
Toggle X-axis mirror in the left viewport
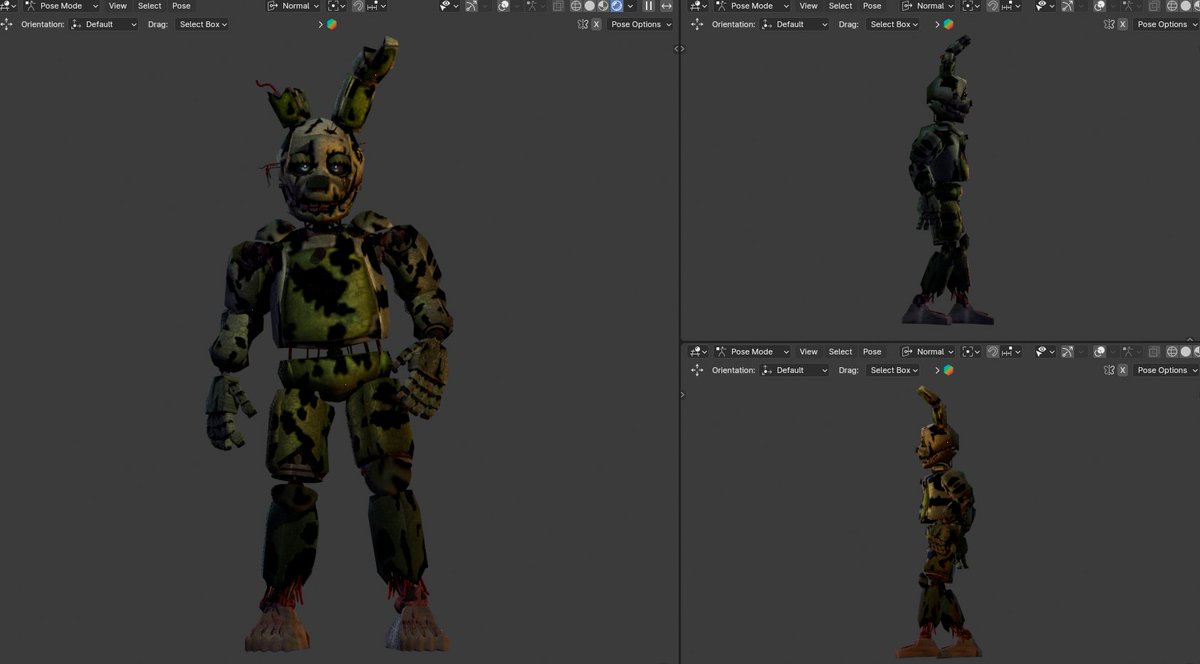596,24
